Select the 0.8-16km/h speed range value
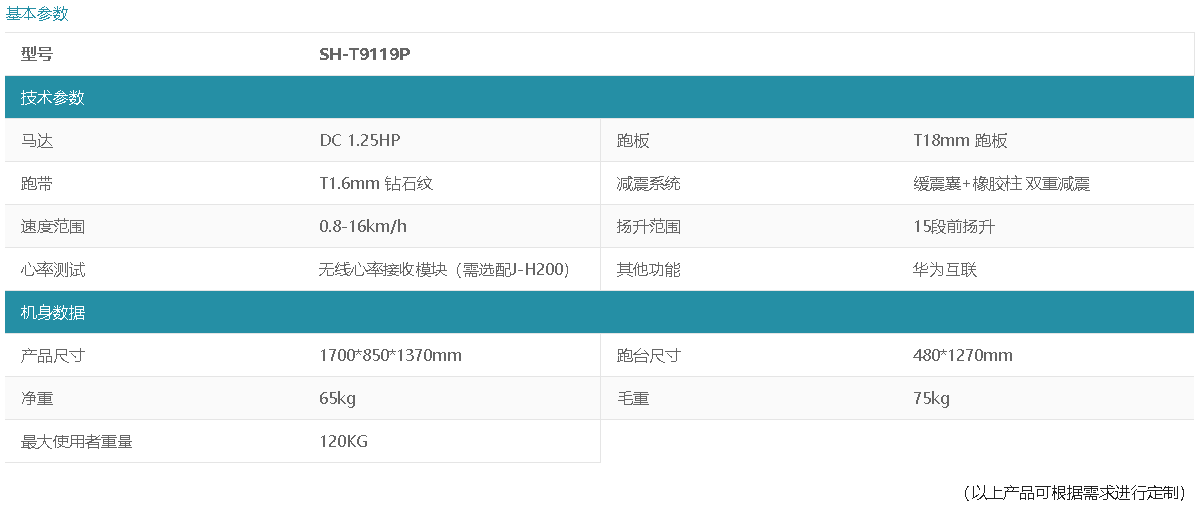1195x507 pixels. pos(363,226)
